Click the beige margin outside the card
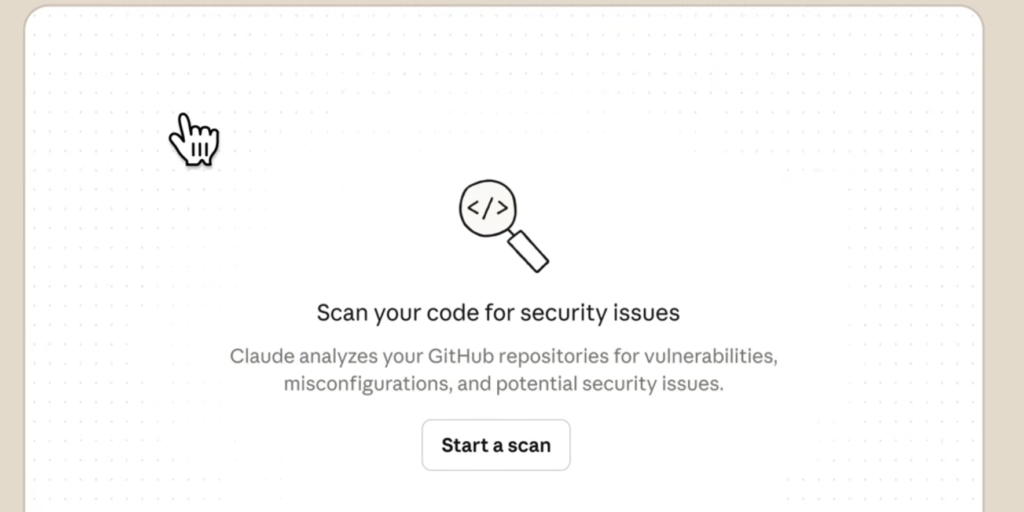 pyautogui.click(x=1005, y=250)
